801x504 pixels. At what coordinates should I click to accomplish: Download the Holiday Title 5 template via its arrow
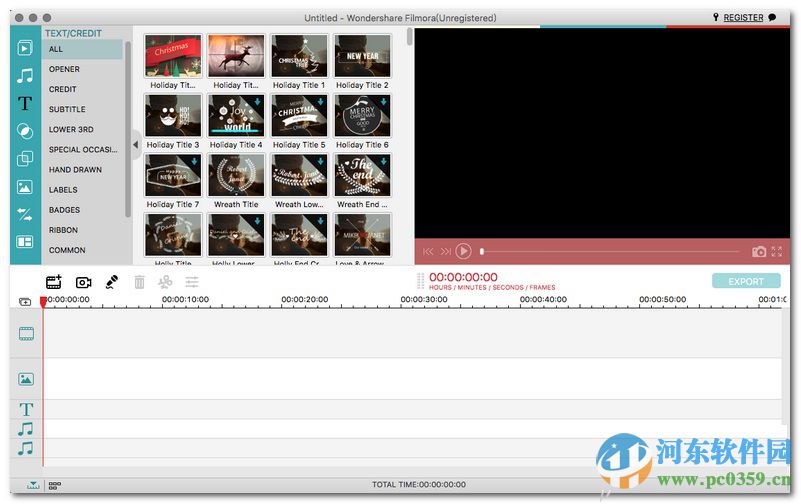(320, 102)
